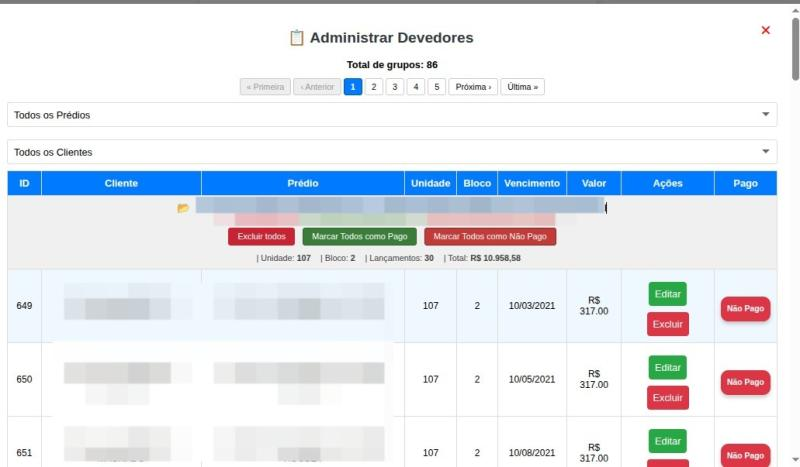Click the Total de grupos: 86 text
The height and width of the screenshot is (467, 800).
click(x=392, y=65)
